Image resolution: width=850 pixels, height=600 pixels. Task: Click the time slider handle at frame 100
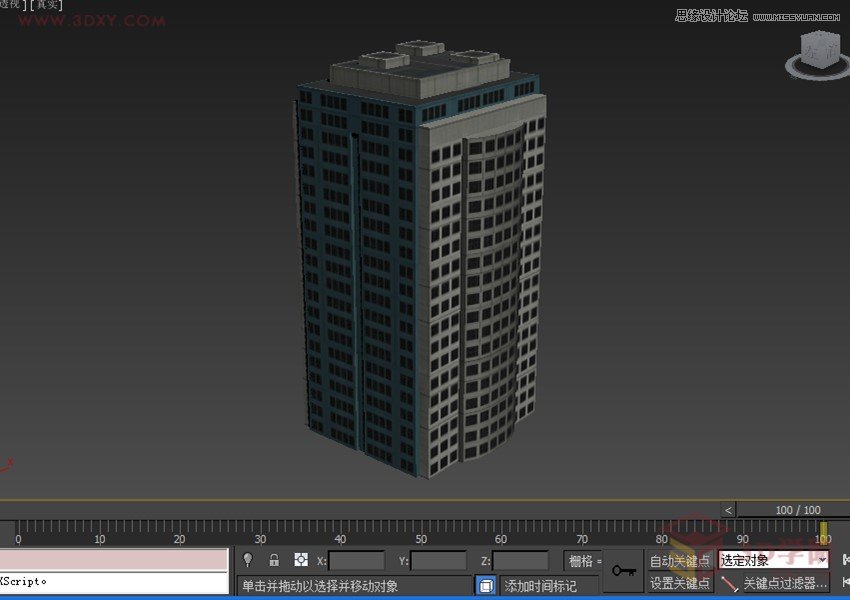pos(823,528)
